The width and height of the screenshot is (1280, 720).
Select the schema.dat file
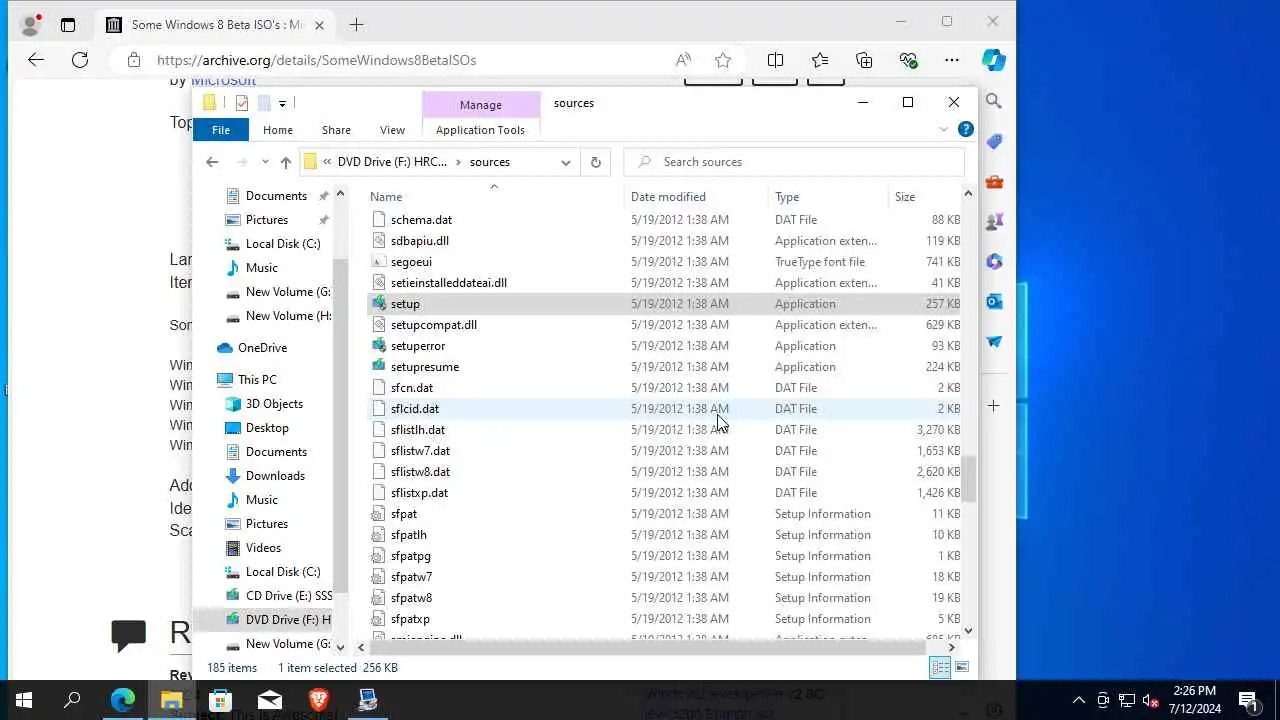(421, 220)
